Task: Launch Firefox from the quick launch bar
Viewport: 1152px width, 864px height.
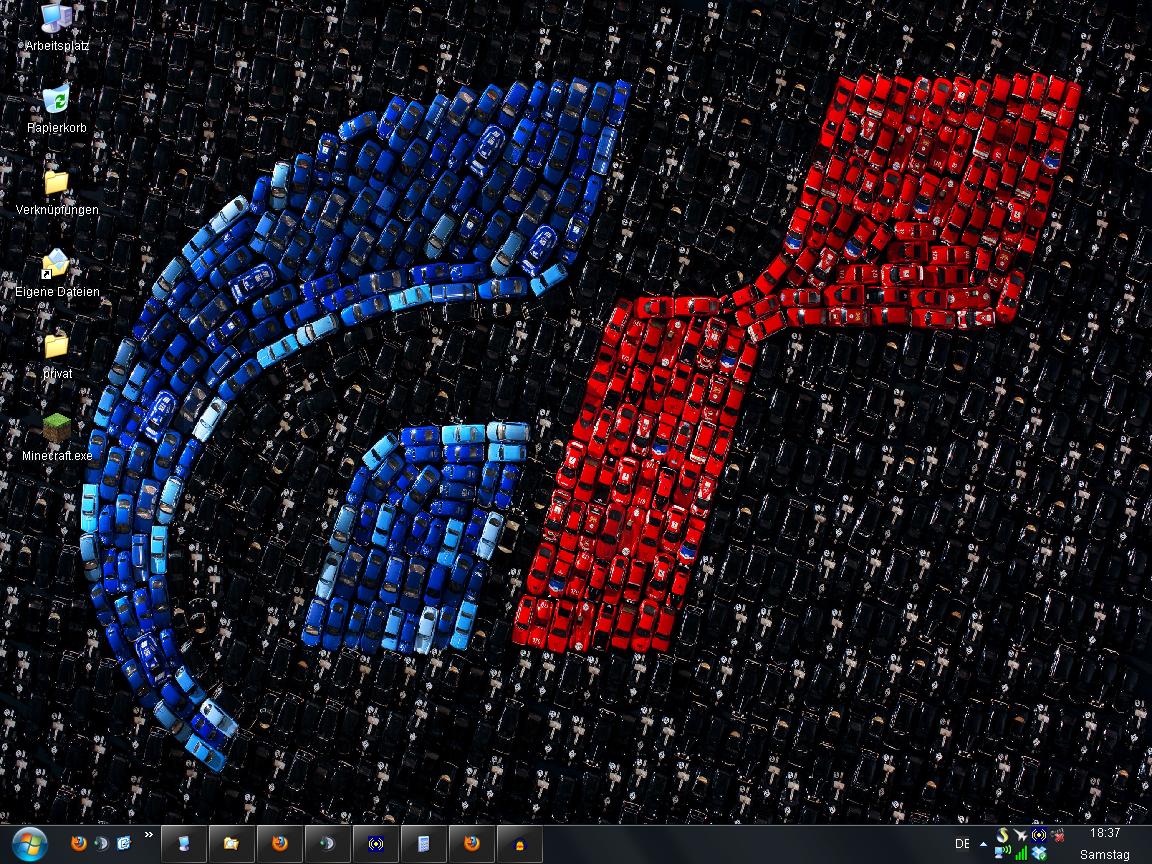Action: (x=79, y=844)
